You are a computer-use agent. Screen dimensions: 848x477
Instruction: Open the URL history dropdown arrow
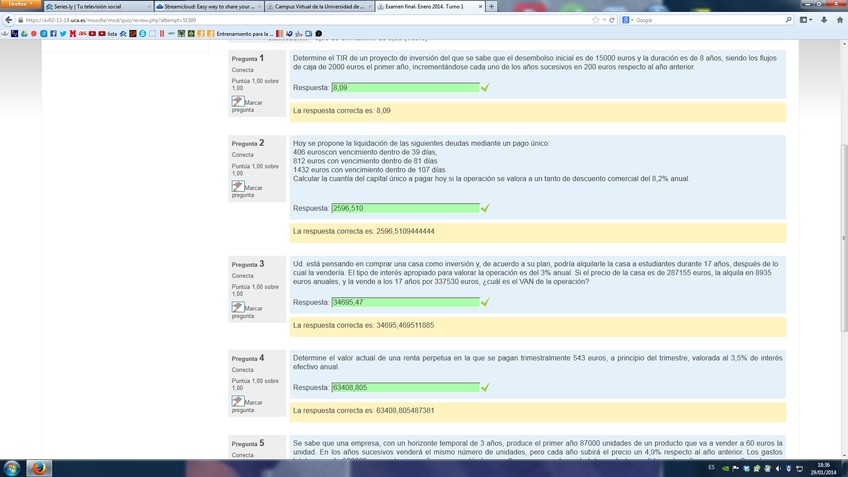(604, 20)
